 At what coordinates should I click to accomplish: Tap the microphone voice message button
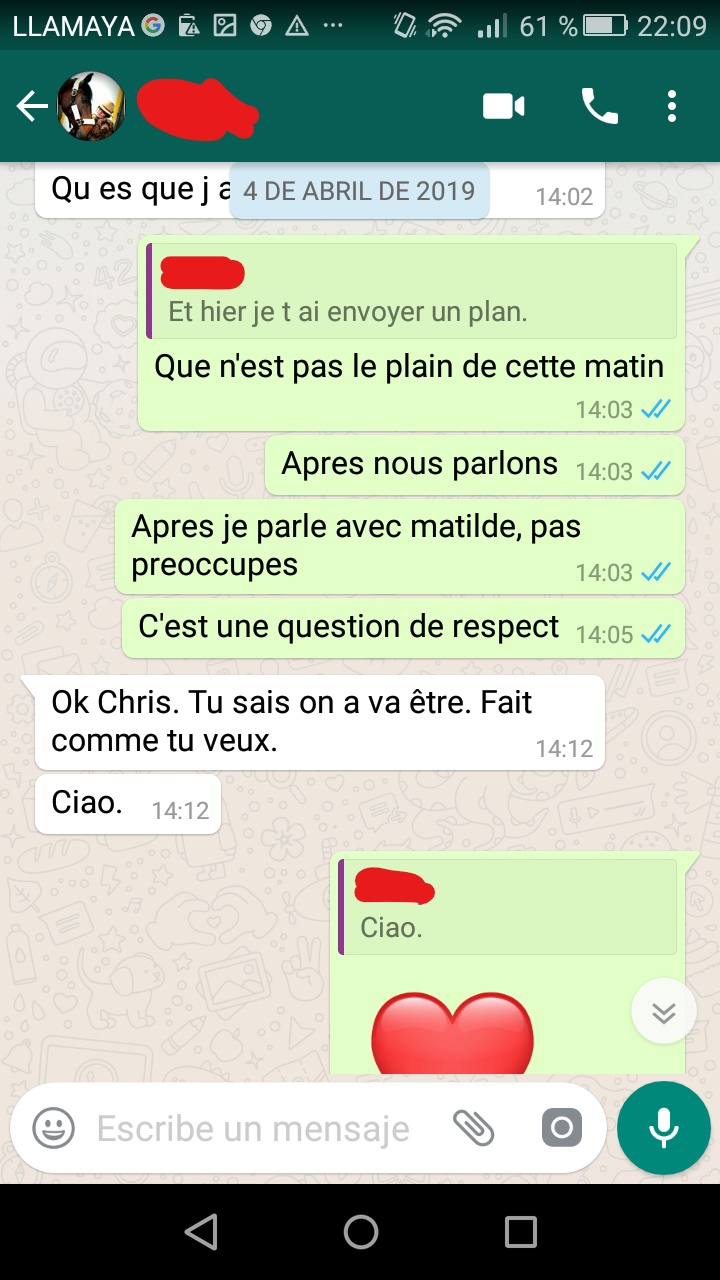[x=664, y=1128]
